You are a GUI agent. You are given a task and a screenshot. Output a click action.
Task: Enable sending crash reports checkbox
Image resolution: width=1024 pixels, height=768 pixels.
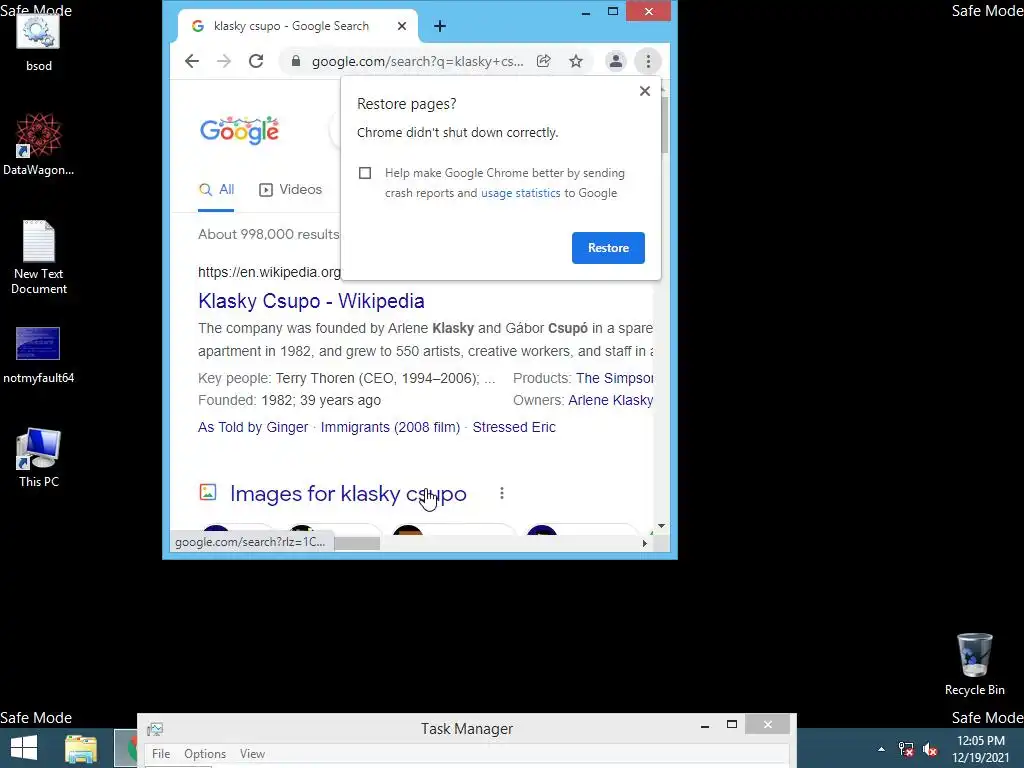coord(365,173)
